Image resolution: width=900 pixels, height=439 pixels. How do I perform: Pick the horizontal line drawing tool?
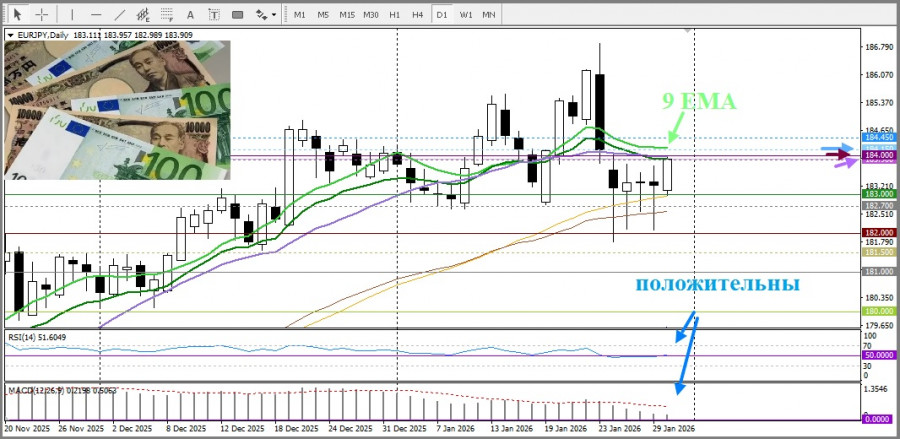96,15
